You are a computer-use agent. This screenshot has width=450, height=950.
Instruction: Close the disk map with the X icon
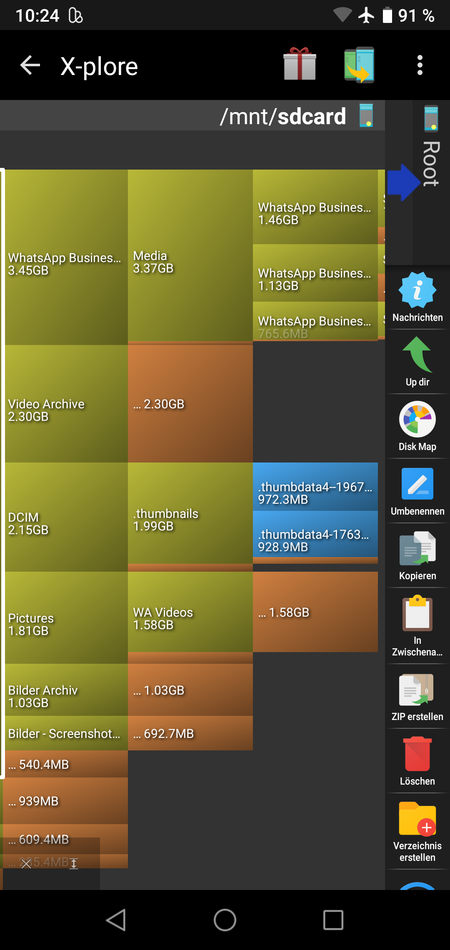pyautogui.click(x=26, y=863)
